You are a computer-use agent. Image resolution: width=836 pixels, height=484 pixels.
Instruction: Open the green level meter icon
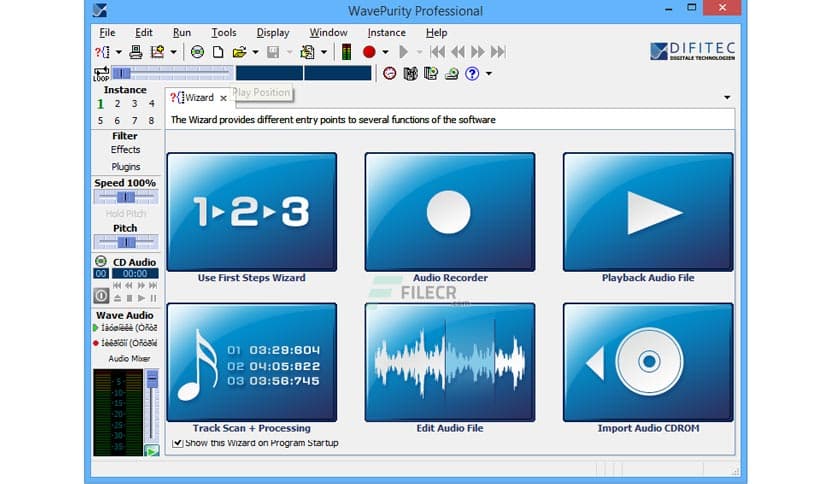[346, 52]
